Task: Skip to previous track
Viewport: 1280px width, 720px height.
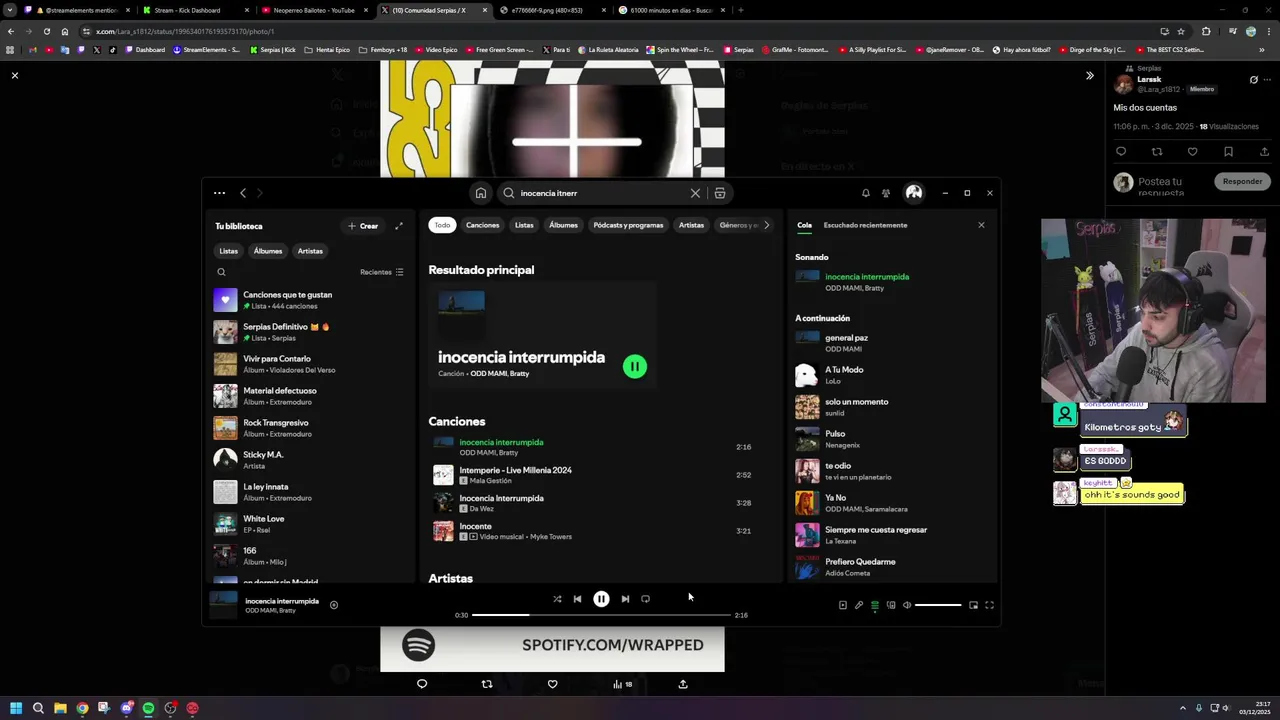Action: click(x=577, y=599)
